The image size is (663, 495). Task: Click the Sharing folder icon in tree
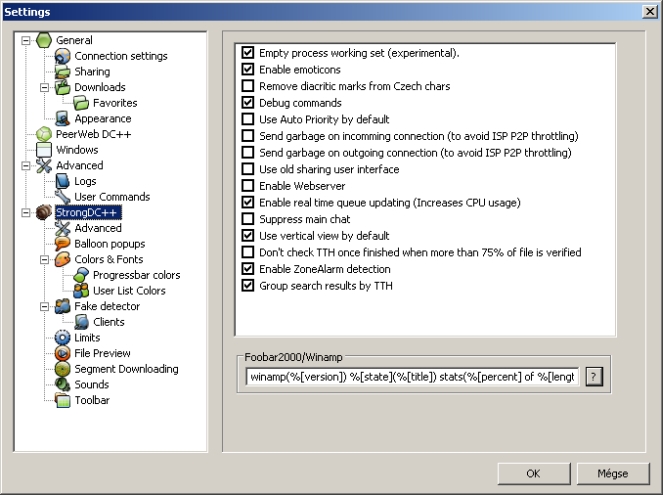(x=63, y=72)
